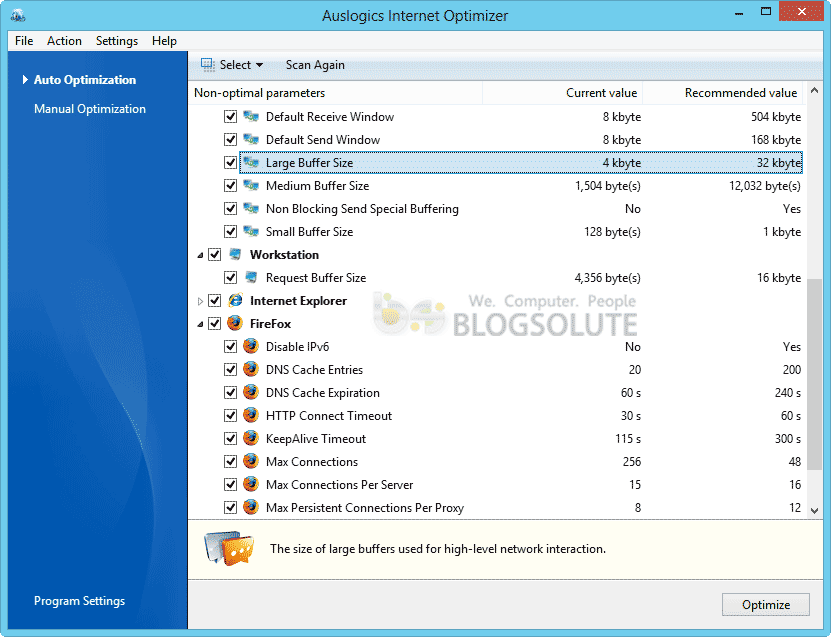This screenshot has height=637, width=831.
Task: Click the scrollbar up arrow
Action: (815, 91)
